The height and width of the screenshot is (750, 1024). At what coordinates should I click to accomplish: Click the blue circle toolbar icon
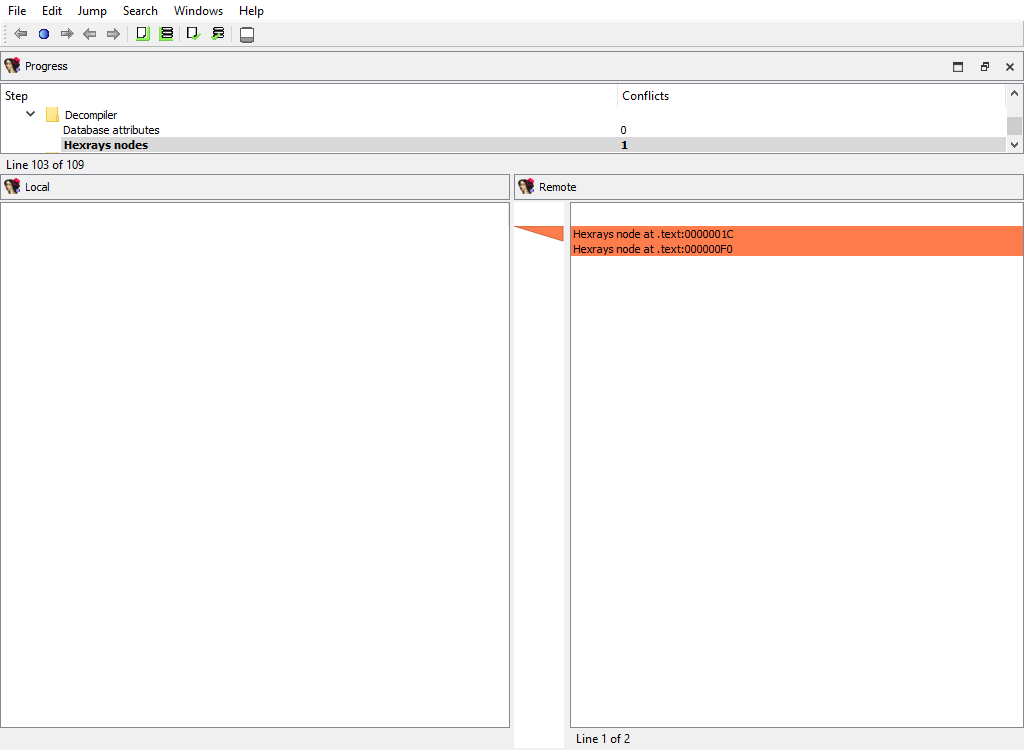[44, 34]
